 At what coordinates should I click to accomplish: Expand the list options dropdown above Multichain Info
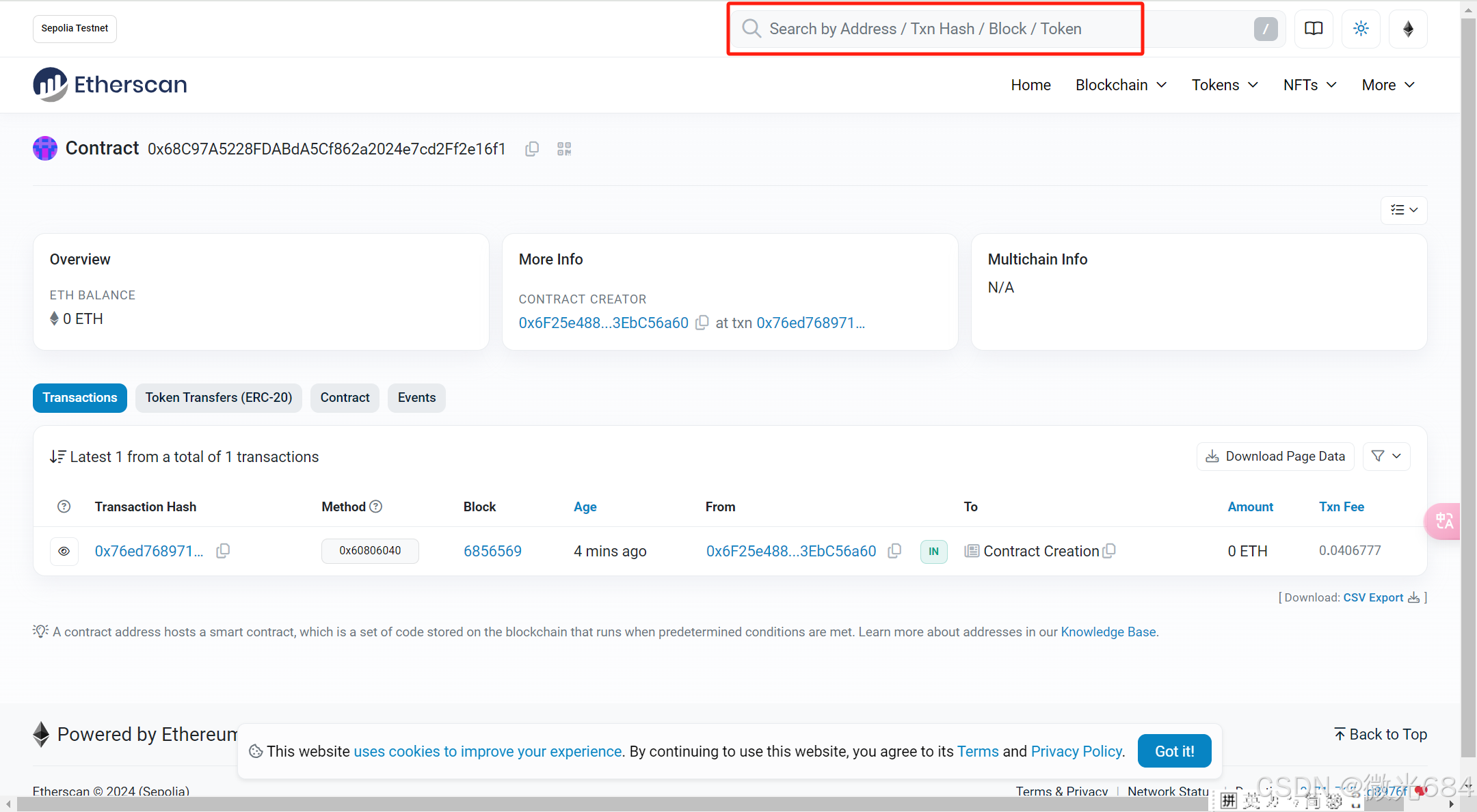pos(1403,210)
